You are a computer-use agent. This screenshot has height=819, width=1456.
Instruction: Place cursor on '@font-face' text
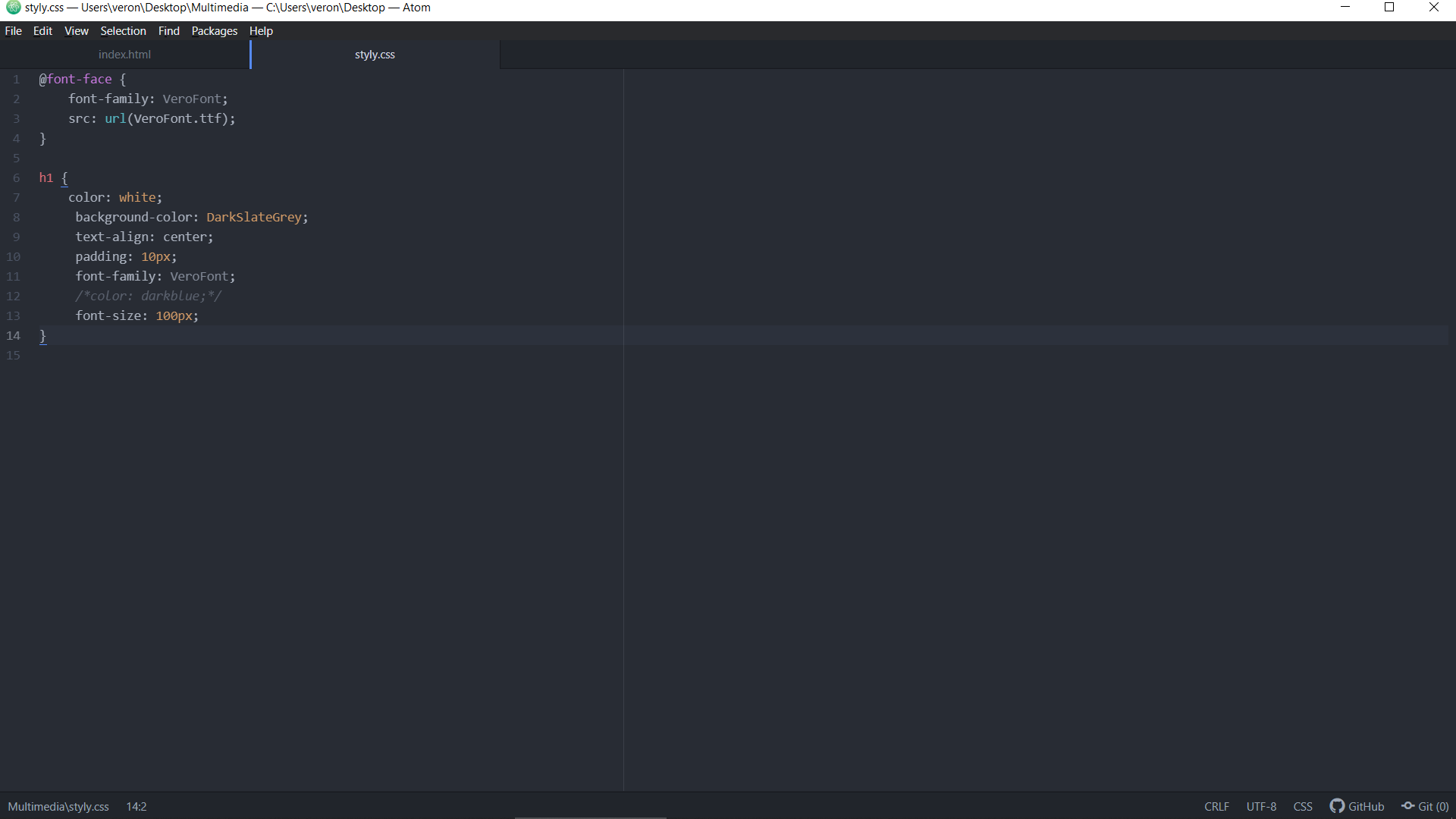[x=75, y=79]
